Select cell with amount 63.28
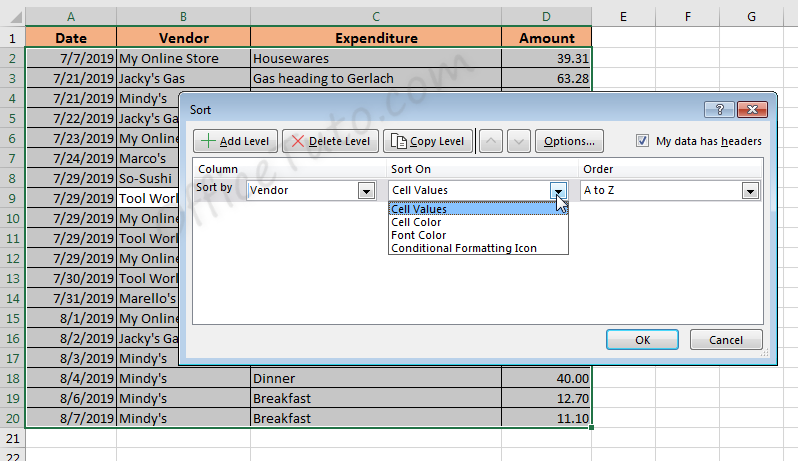Image resolution: width=798 pixels, height=461 pixels. (x=546, y=78)
